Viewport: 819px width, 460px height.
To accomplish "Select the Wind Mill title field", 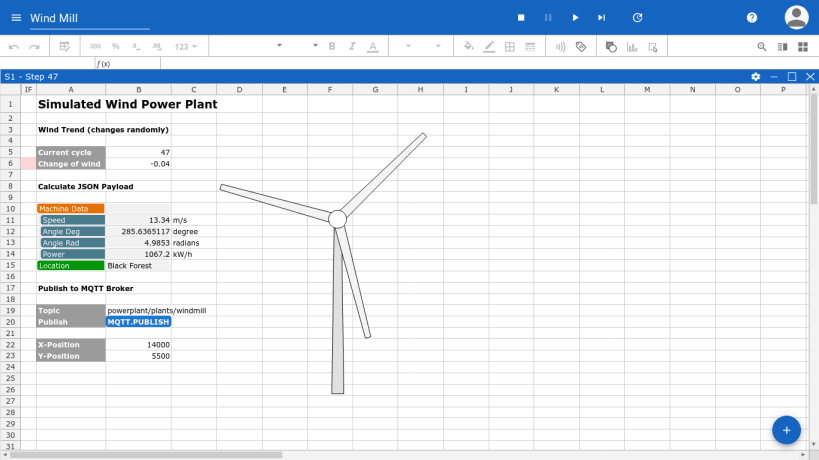I will pyautogui.click(x=88, y=18).
